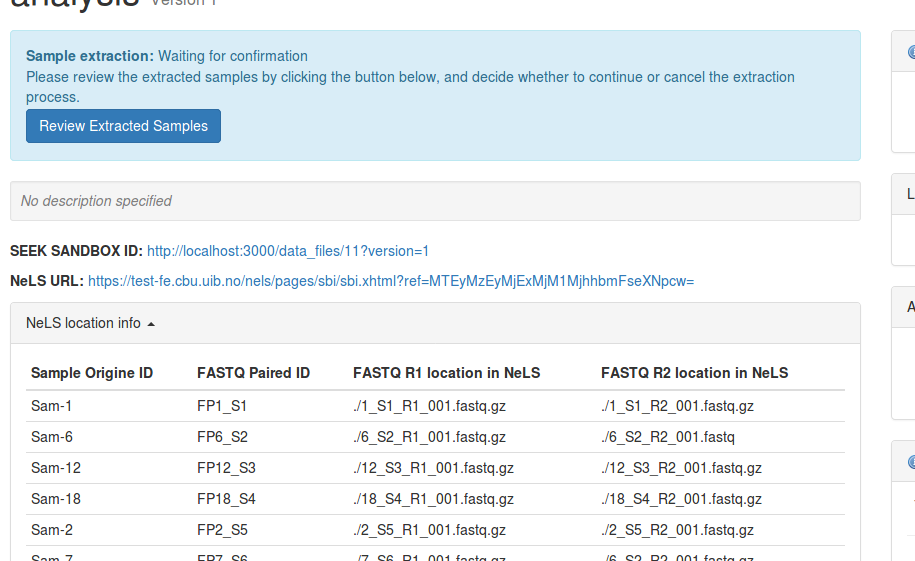Select the Sam-6 sample cell
915x561 pixels.
(x=52, y=437)
